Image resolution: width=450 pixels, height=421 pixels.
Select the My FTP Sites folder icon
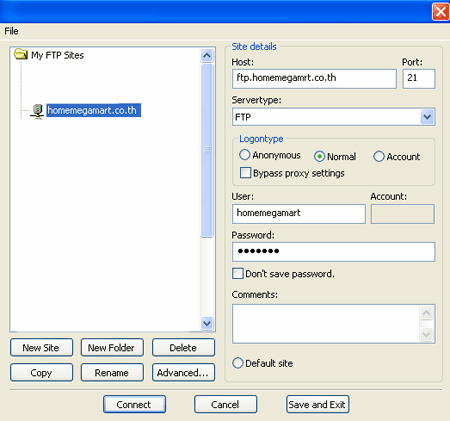[x=21, y=54]
